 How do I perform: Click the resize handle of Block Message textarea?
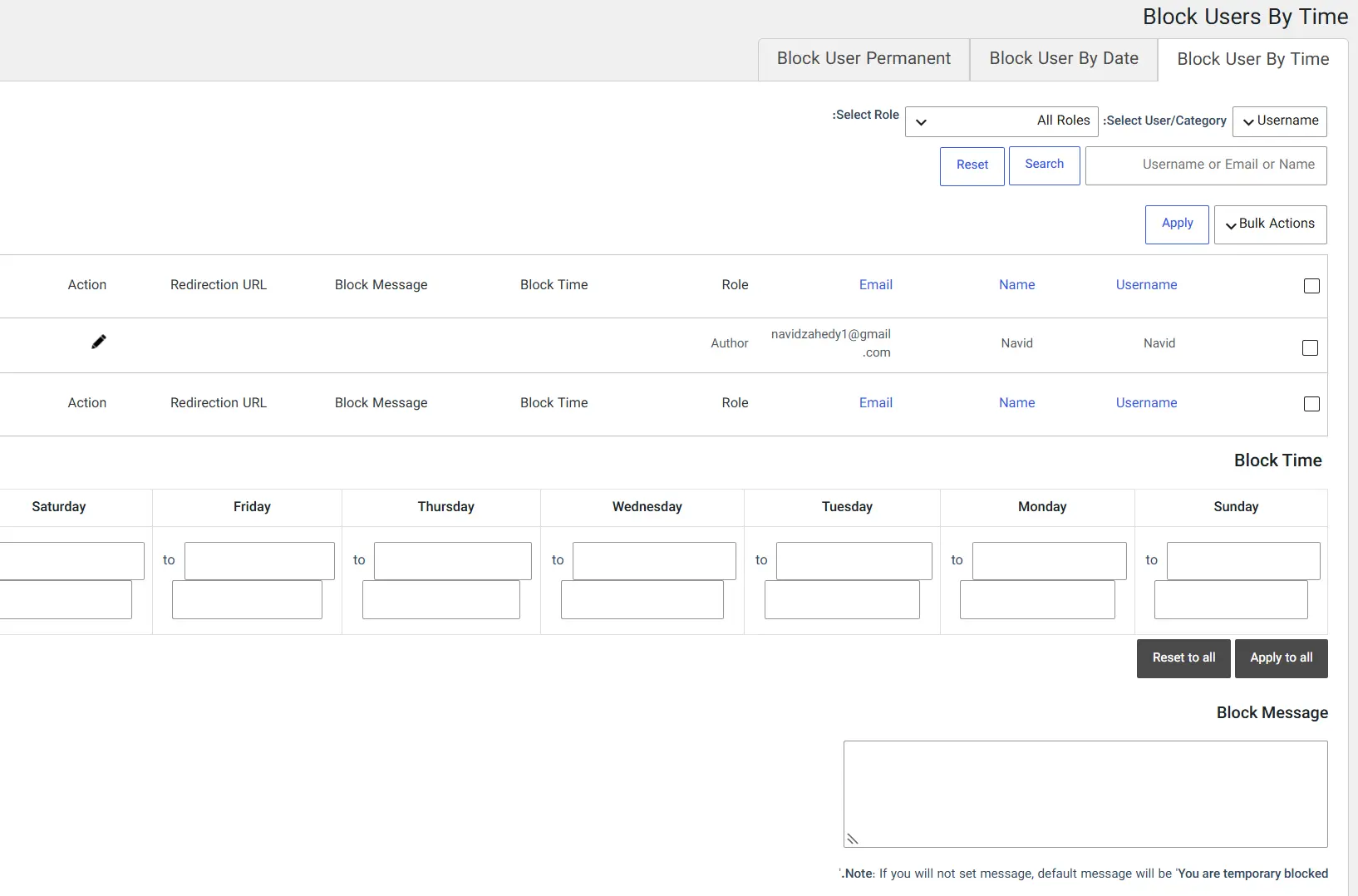click(852, 839)
